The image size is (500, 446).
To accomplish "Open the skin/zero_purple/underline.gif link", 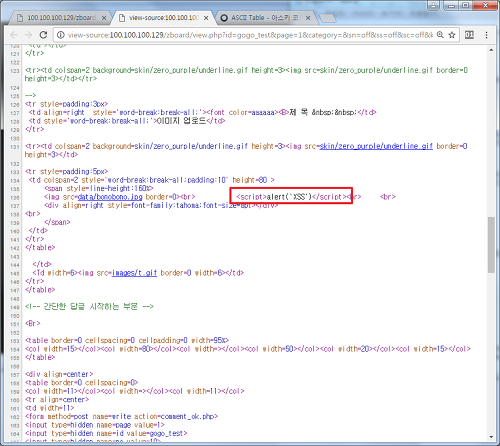I will [x=376, y=146].
